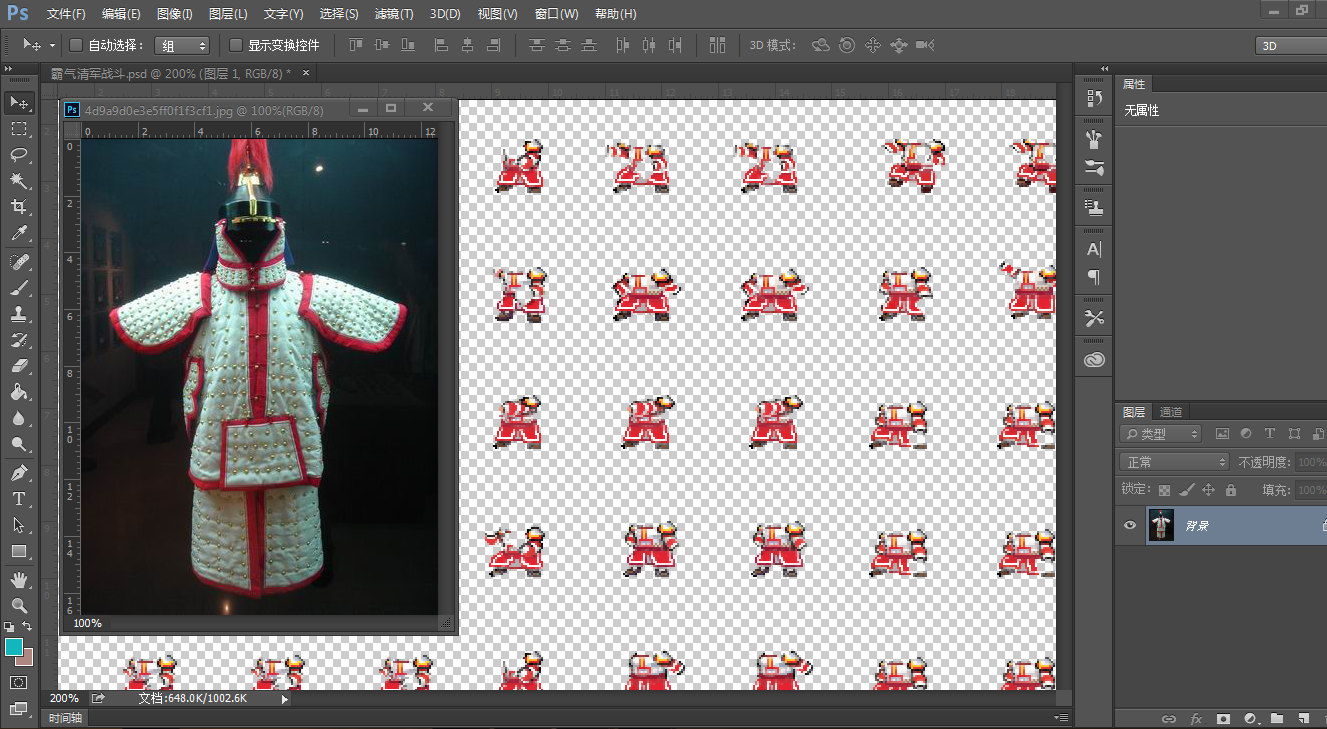Open the 滤镜(T) menu

point(393,14)
